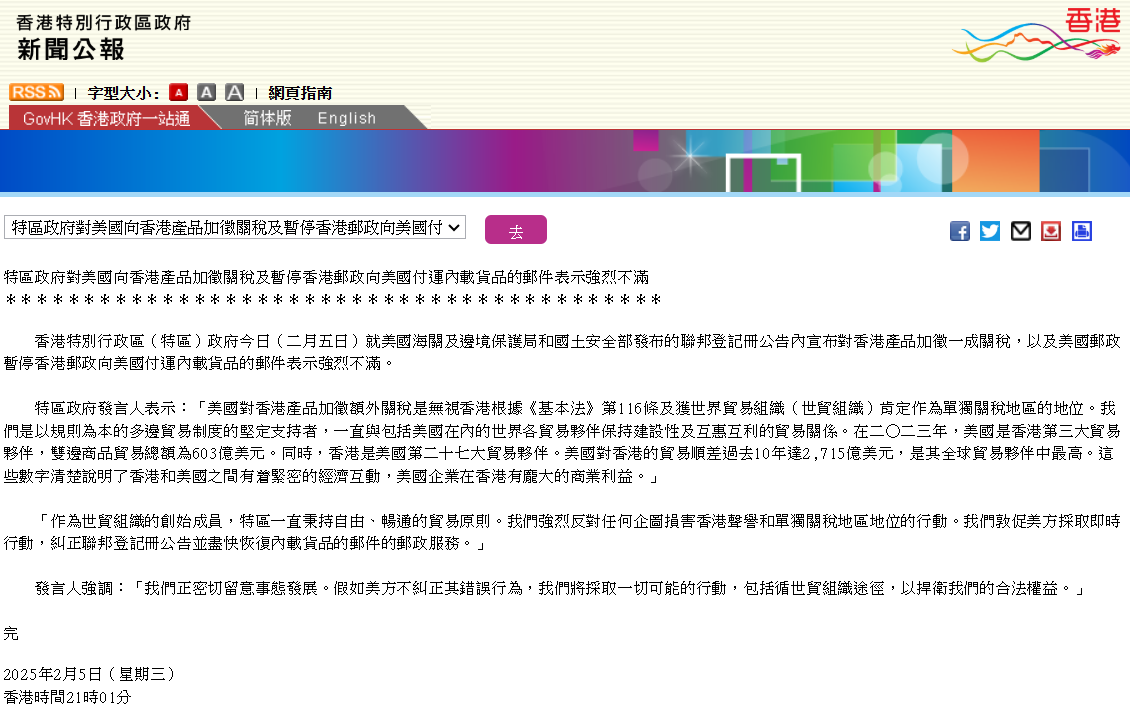Viewport: 1130px width, 720px height.
Task: Print the page using printer icon
Action: pos(1081,231)
